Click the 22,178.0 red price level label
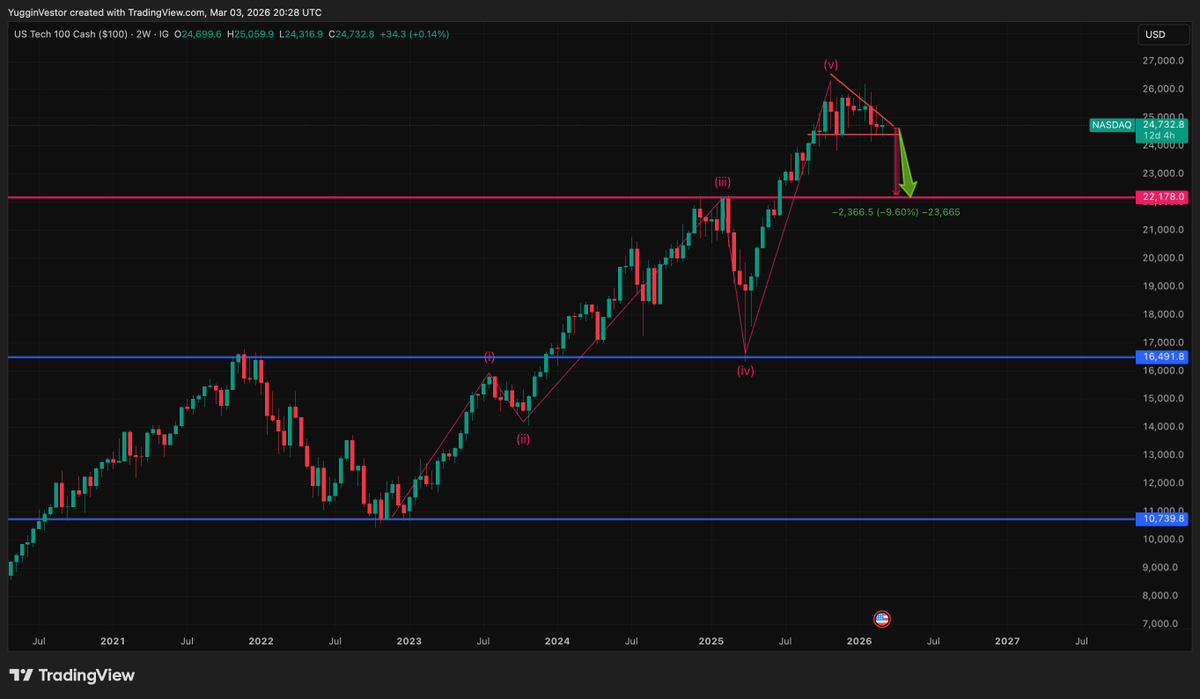 (1162, 198)
